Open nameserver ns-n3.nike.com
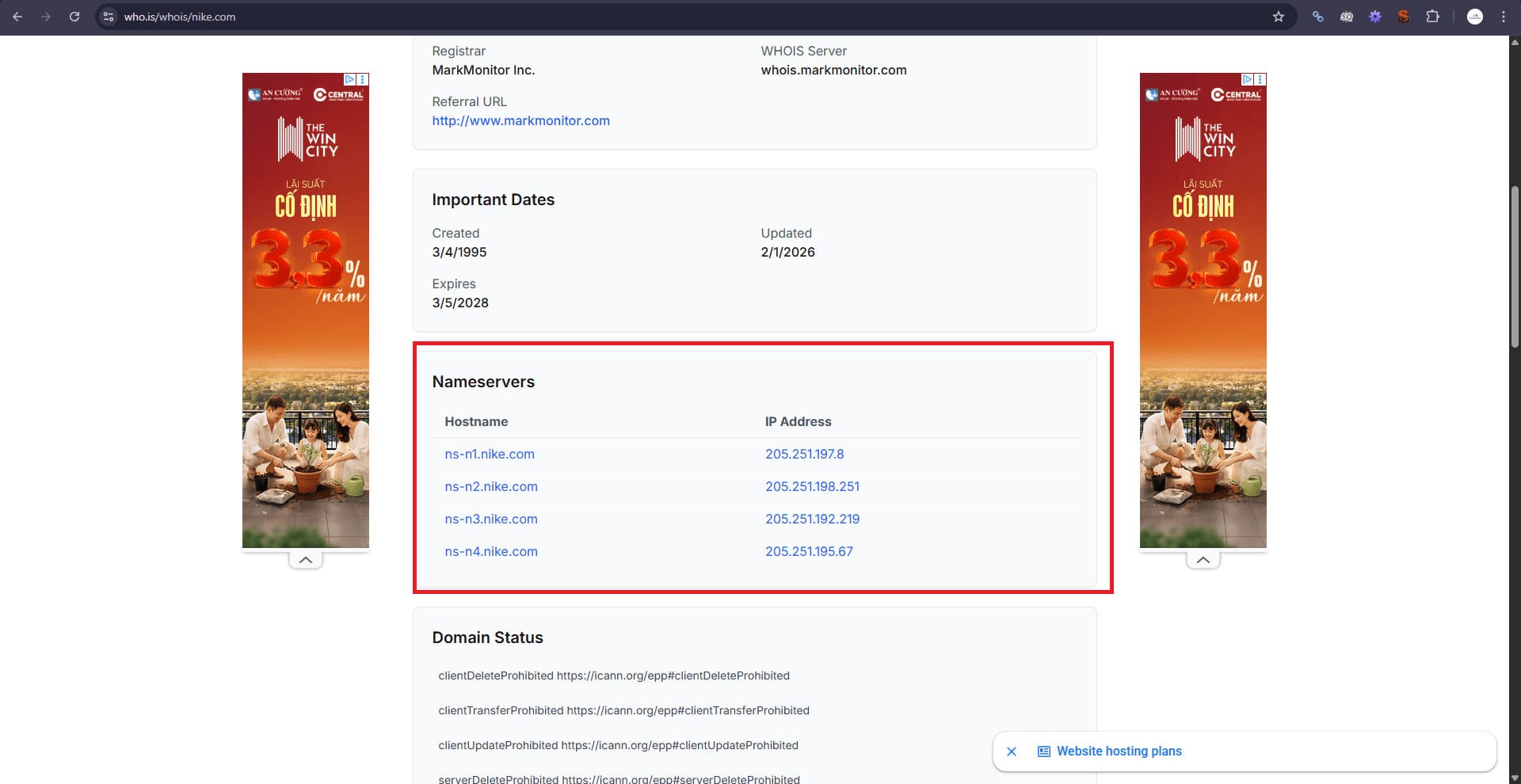The image size is (1521, 784). coord(491,519)
